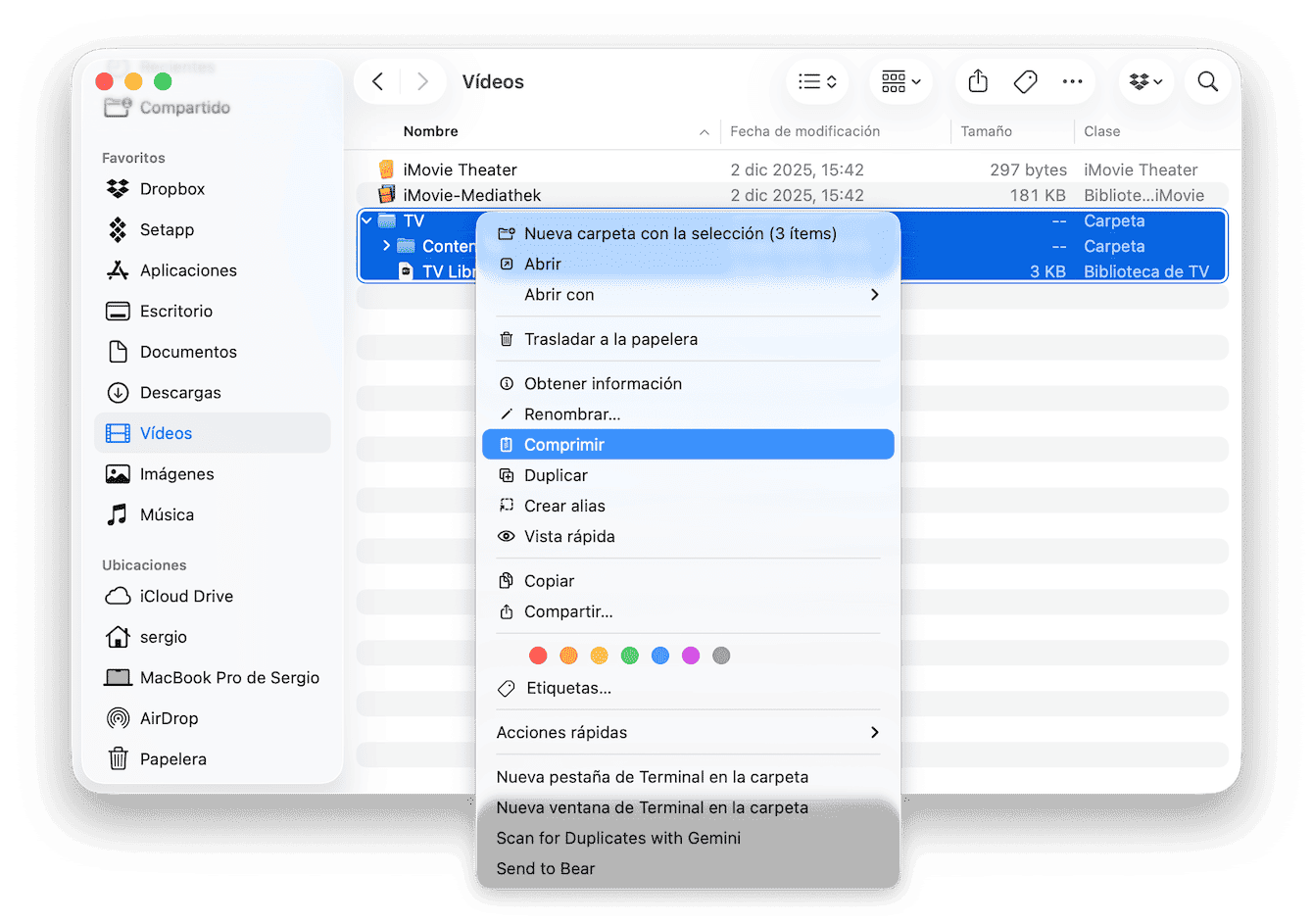
Task: Choose Scan for Duplicates with Gemini
Action: click(x=688, y=838)
